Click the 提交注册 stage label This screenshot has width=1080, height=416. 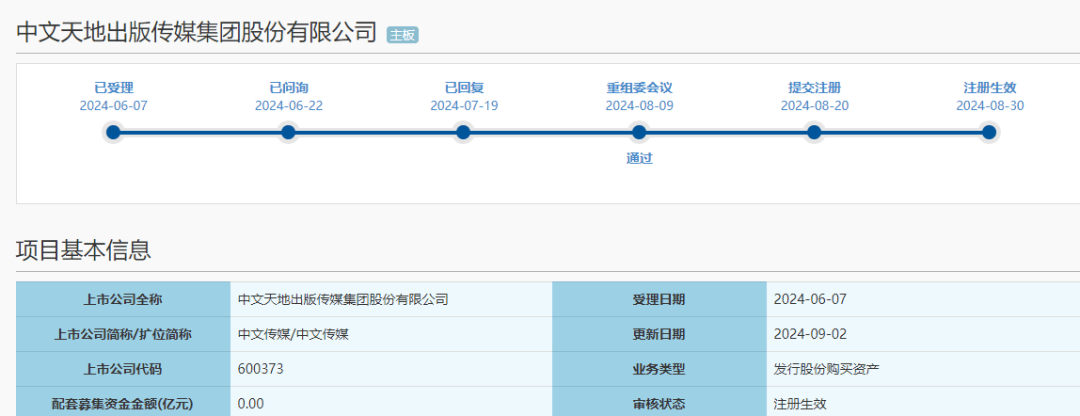point(814,88)
